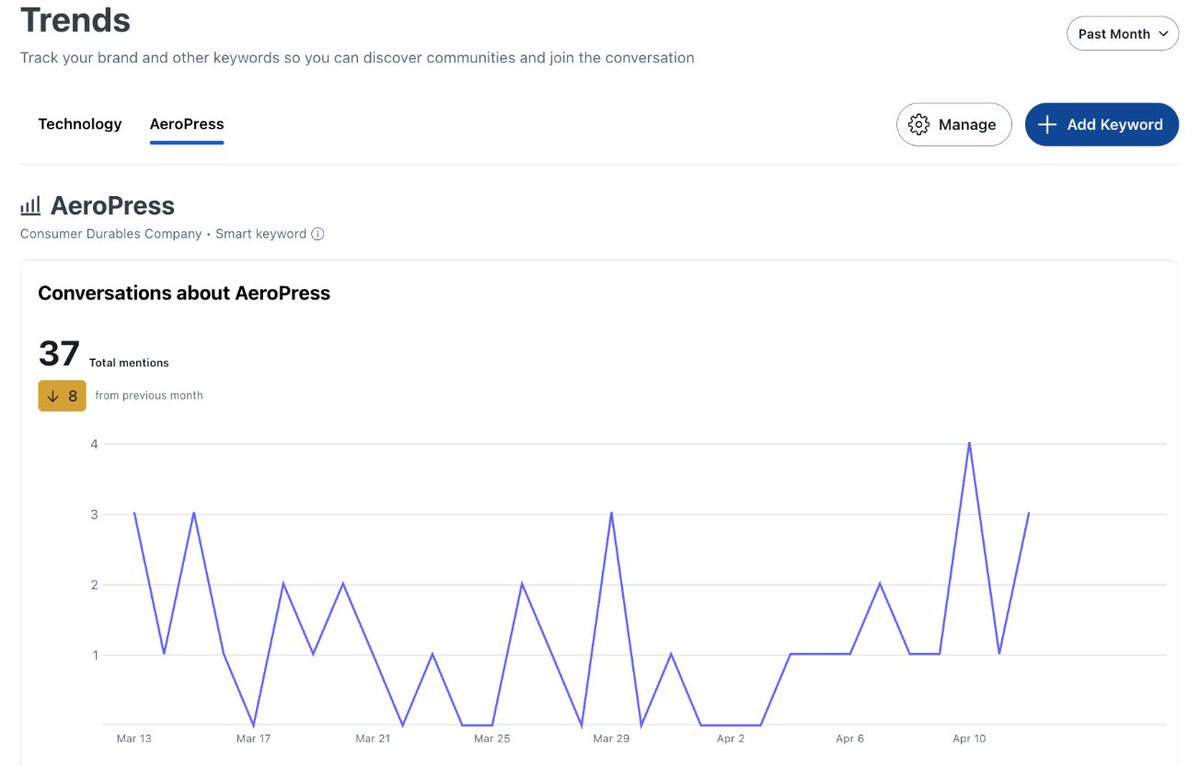This screenshot has width=1200, height=766.
Task: Click the info icon next to Smart keyword
Action: tap(317, 233)
